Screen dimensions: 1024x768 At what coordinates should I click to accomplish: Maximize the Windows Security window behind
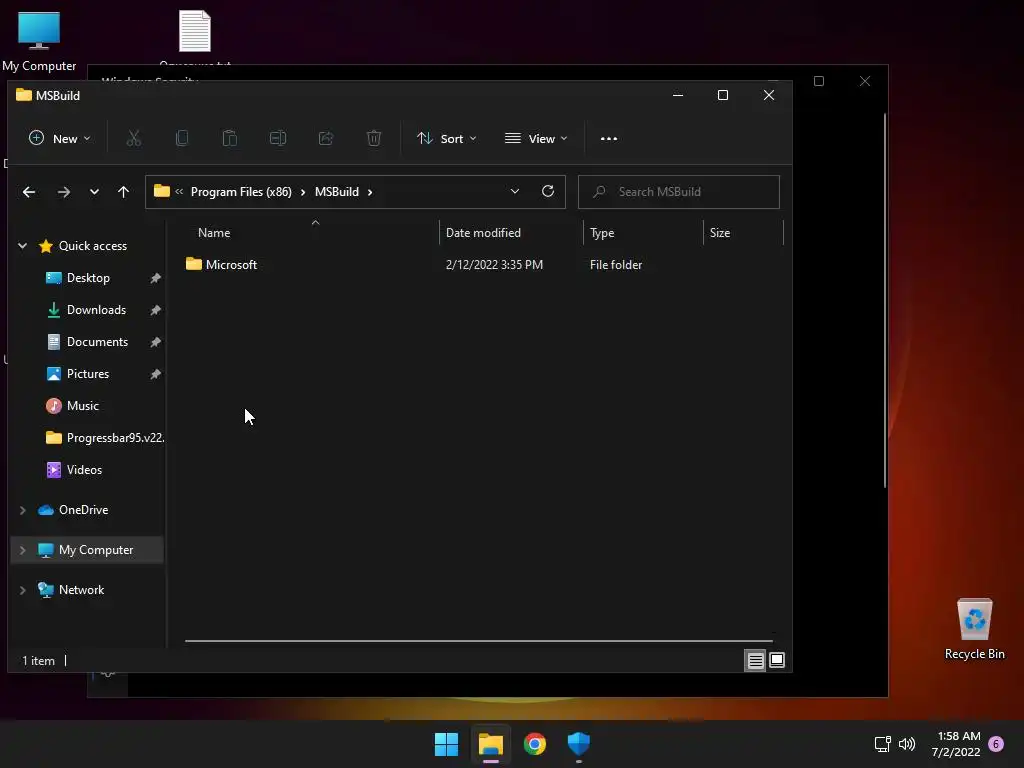pos(818,81)
